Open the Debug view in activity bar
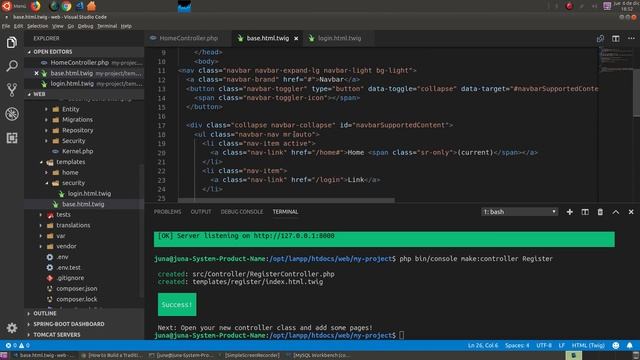 click(x=12, y=114)
